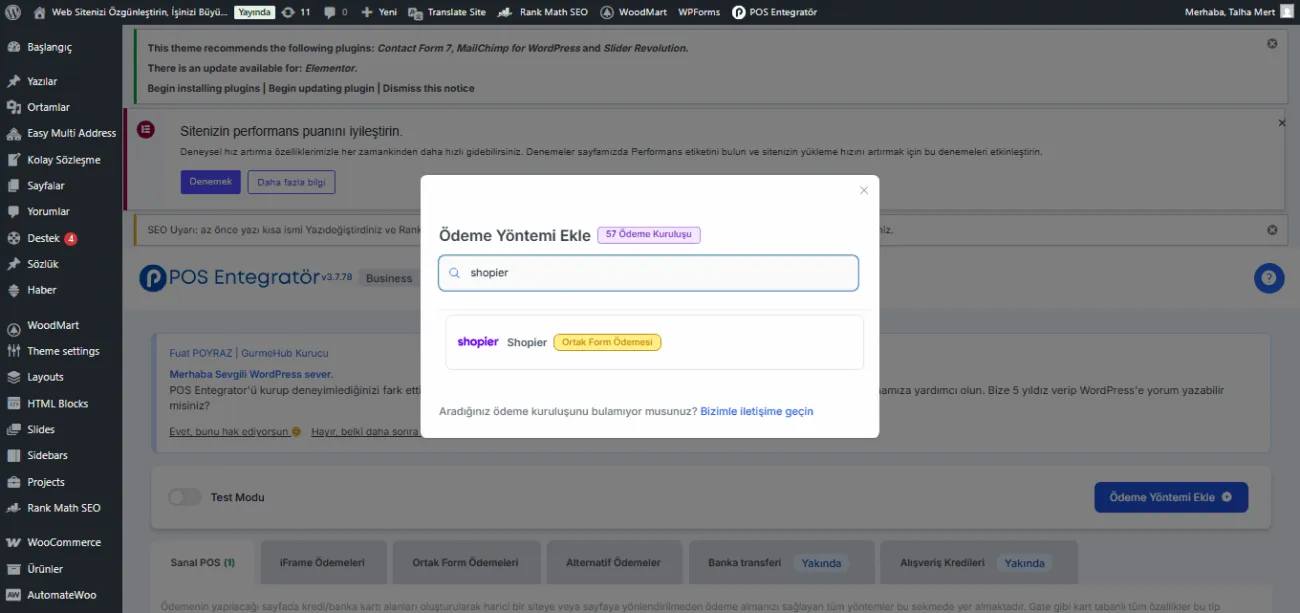Dismiss the SEO Uyarı notice
Viewport: 1300px width, 613px height.
coord(1272,230)
